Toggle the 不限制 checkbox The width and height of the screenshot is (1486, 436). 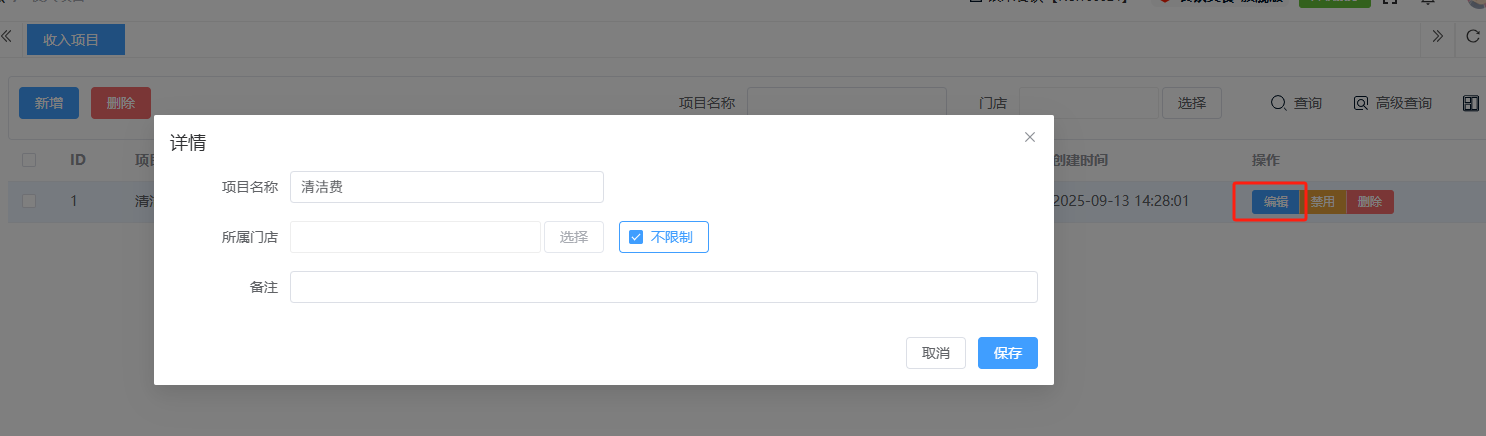[x=636, y=237]
